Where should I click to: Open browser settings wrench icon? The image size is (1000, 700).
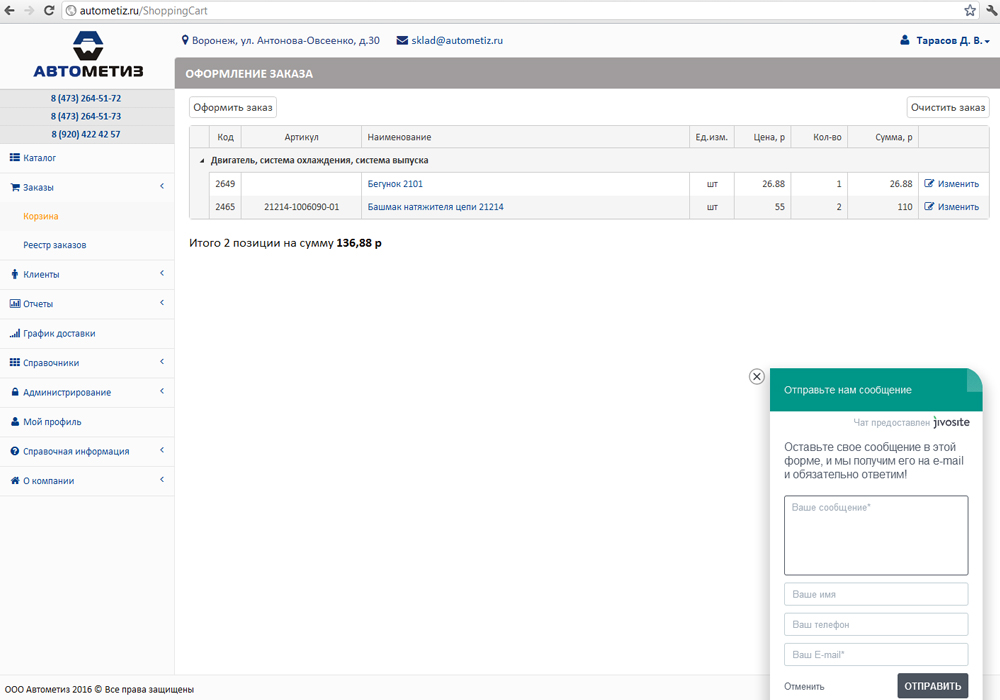(x=990, y=10)
